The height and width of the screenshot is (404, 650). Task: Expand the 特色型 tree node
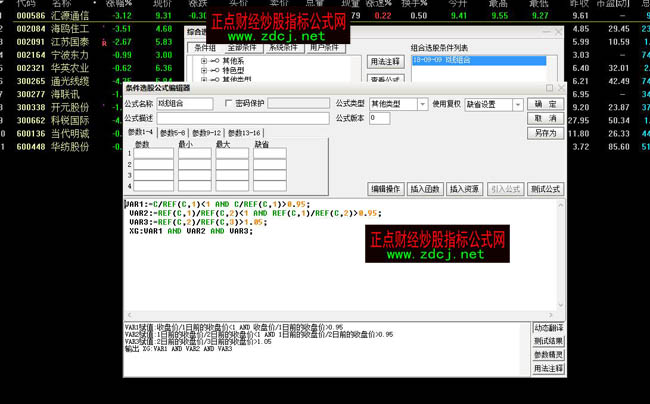point(203,71)
